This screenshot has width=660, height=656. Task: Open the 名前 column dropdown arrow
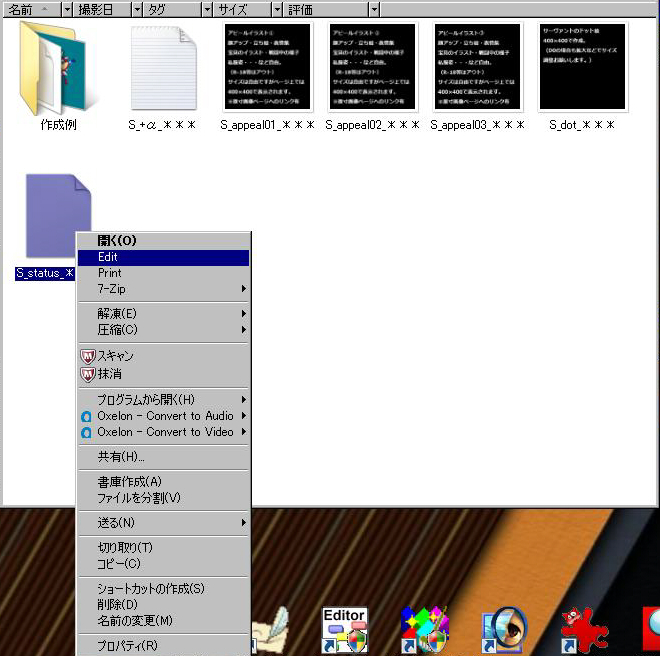(66, 9)
